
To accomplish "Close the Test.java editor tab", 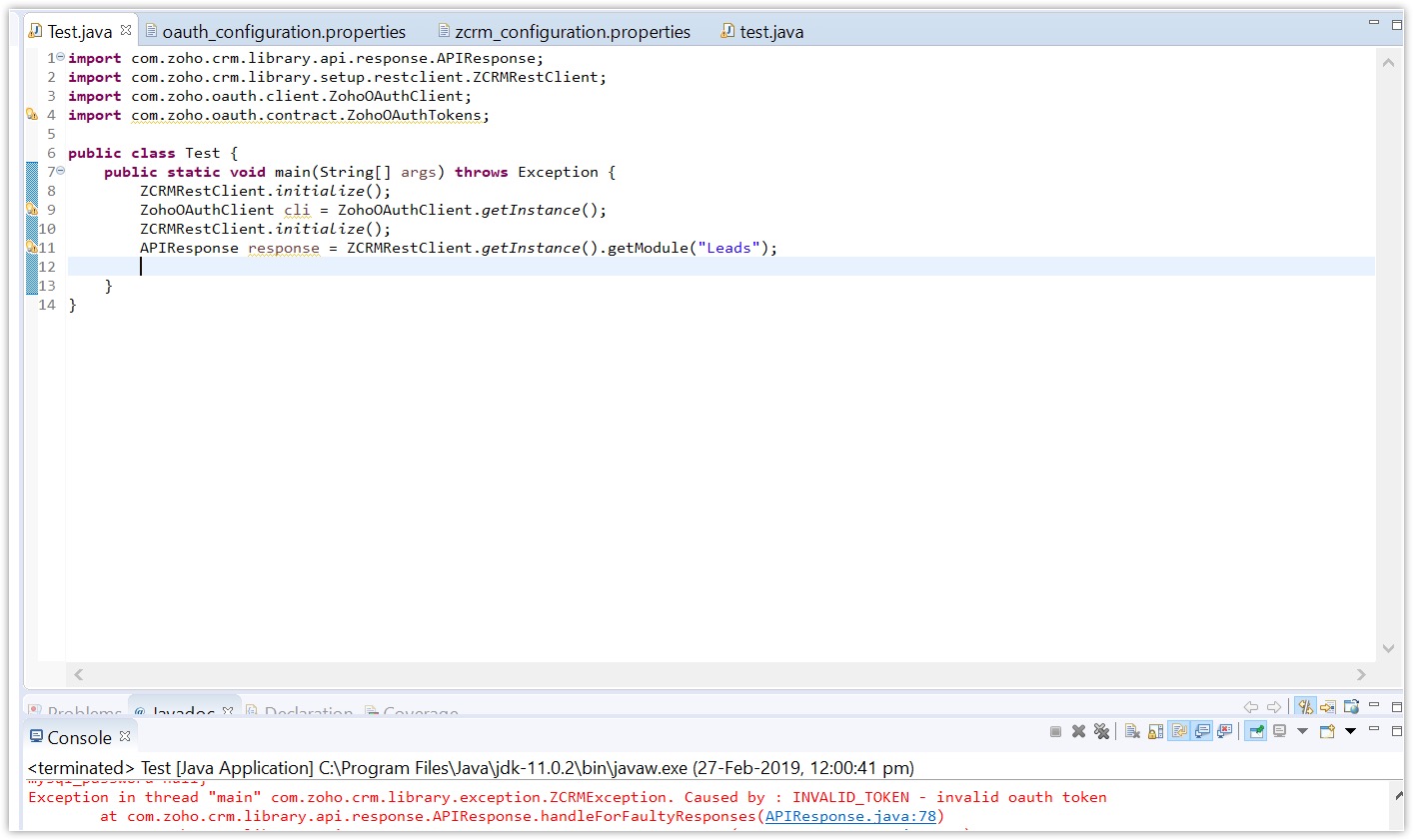I will pyautogui.click(x=126, y=31).
